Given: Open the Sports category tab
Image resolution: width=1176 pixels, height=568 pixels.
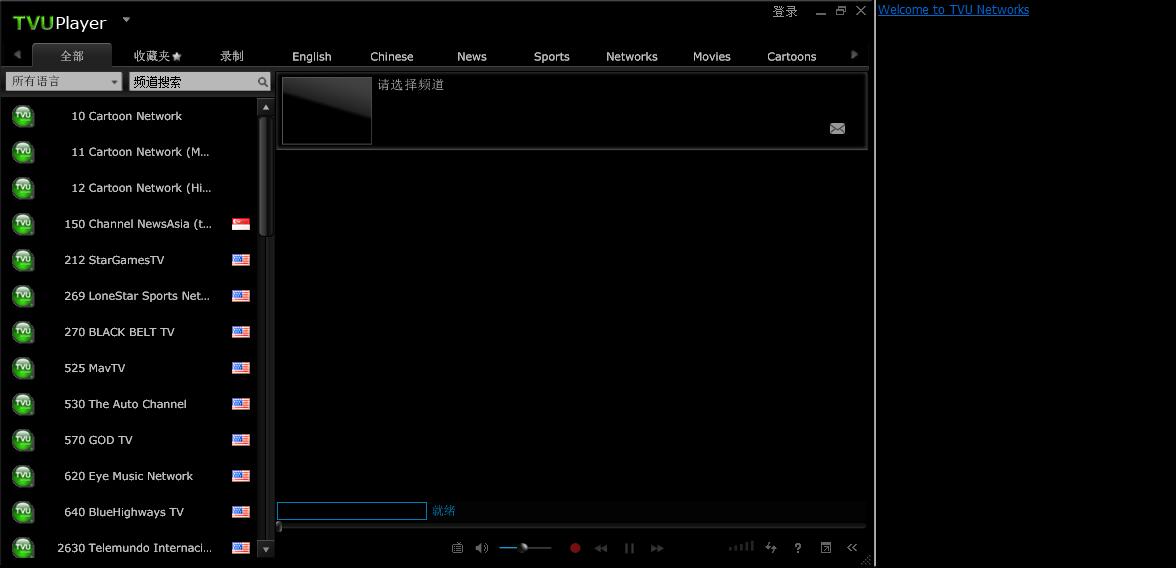Looking at the screenshot, I should (x=552, y=56).
